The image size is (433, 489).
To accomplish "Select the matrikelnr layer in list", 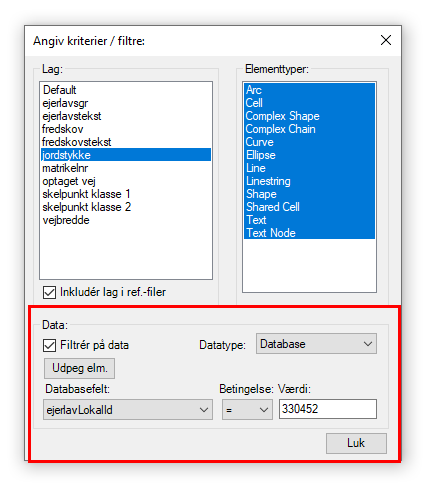I will coord(126,168).
